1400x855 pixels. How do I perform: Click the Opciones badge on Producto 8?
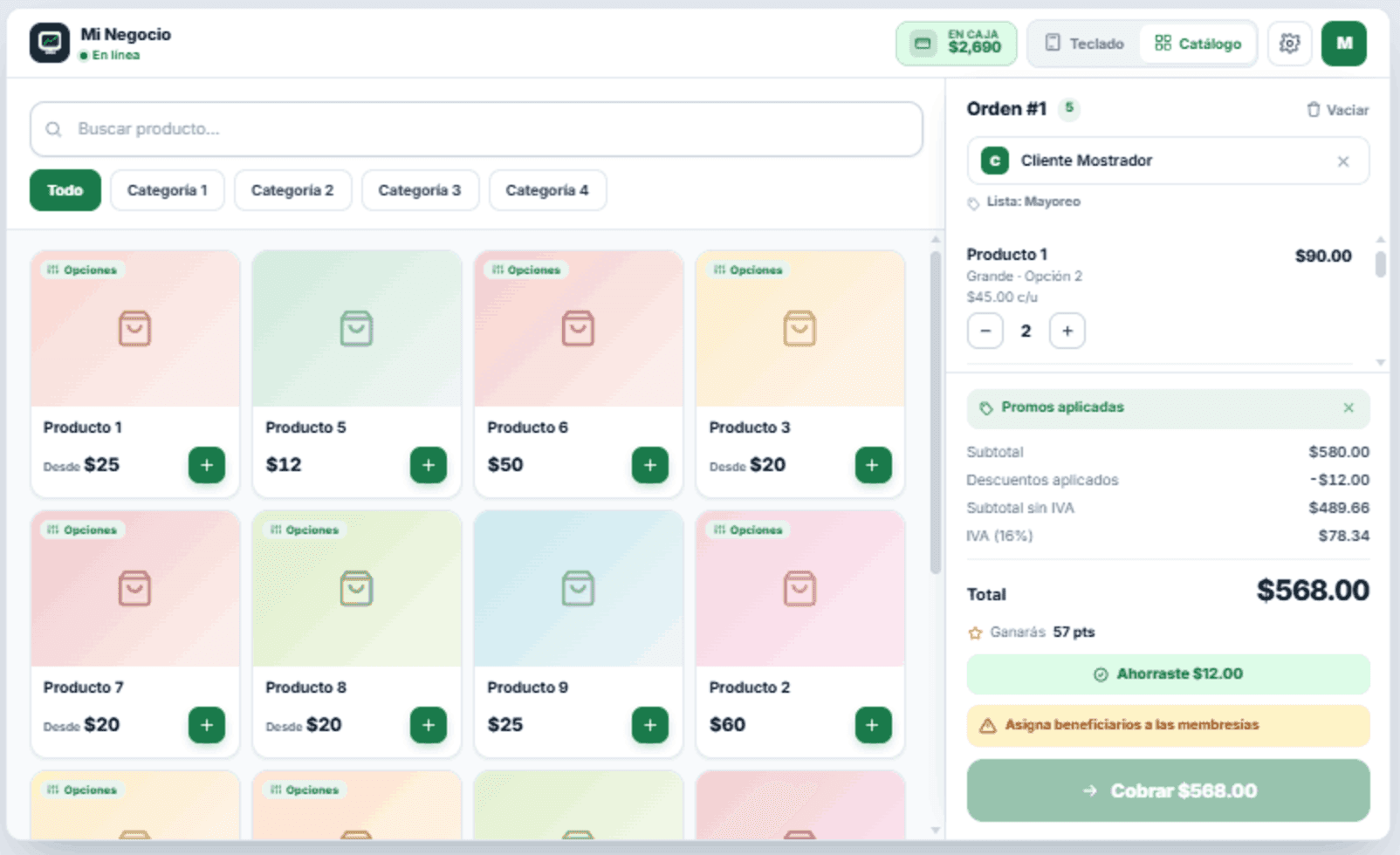coord(305,530)
